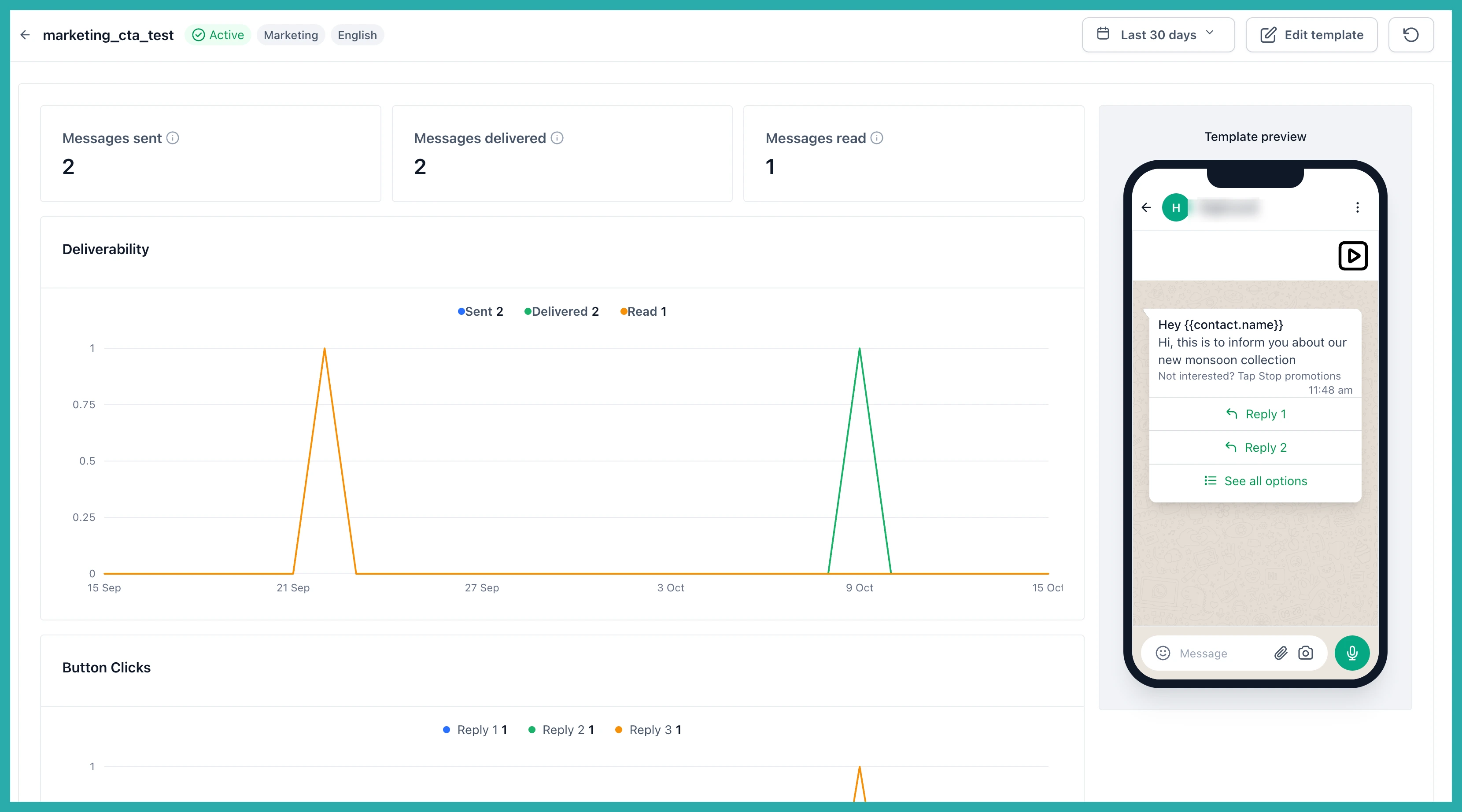The image size is (1462, 812).
Task: Click the Template preview heading
Action: [1255, 137]
